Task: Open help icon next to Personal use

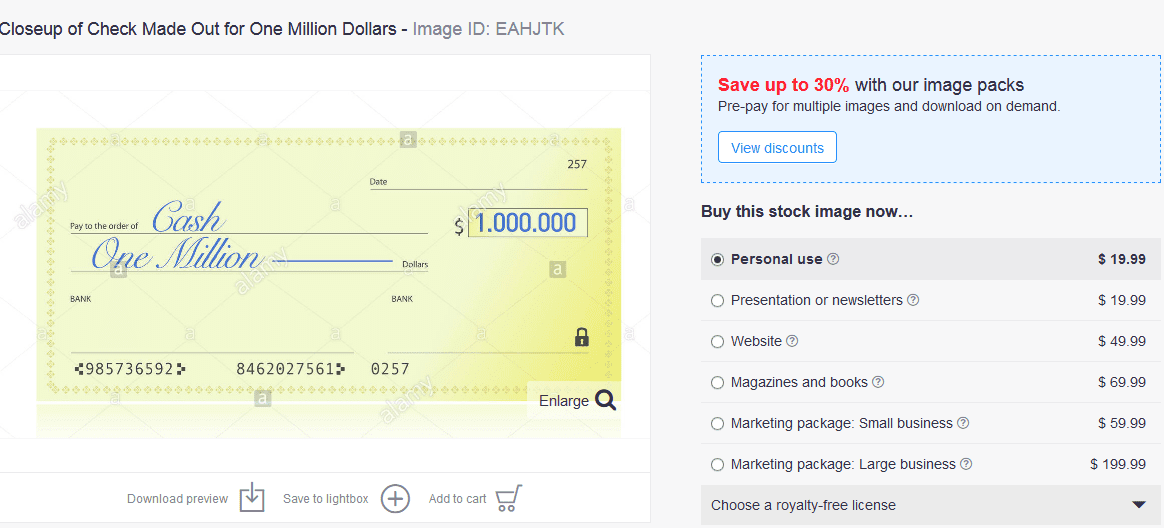Action: point(834,259)
